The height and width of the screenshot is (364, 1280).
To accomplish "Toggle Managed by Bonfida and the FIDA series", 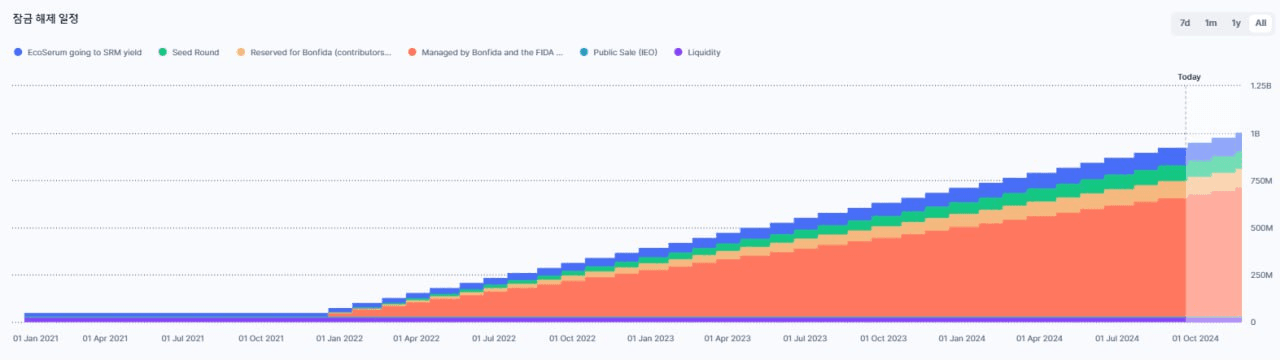I will click(x=492, y=52).
